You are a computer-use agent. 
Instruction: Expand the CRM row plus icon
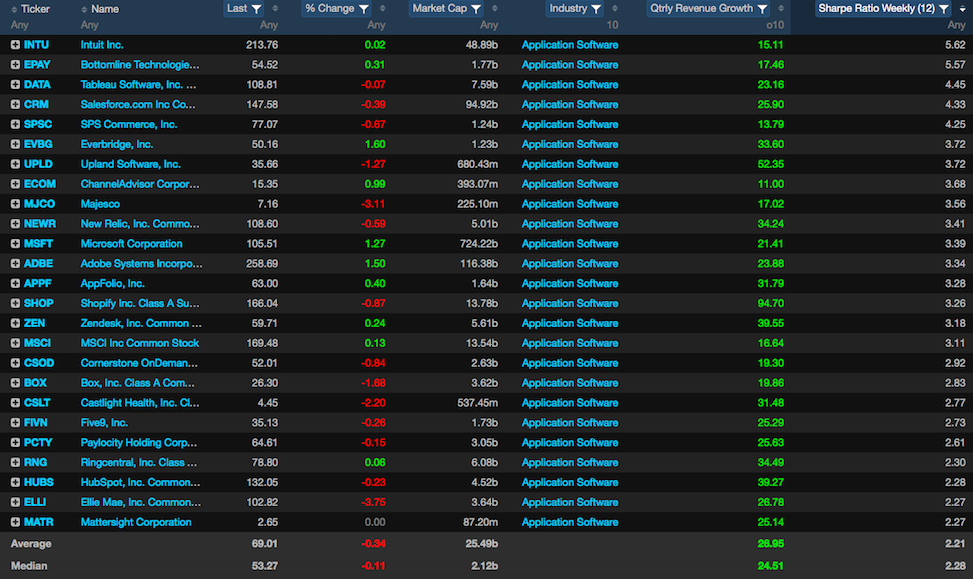coord(15,104)
